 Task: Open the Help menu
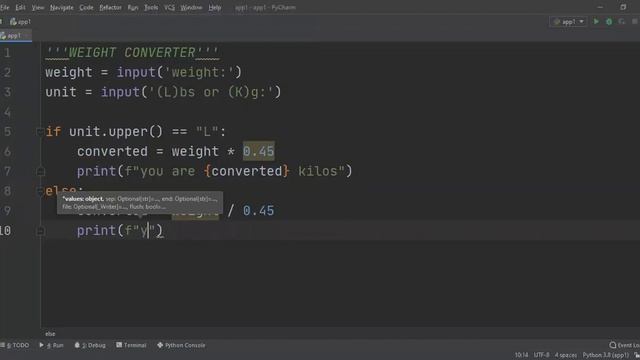point(215,7)
